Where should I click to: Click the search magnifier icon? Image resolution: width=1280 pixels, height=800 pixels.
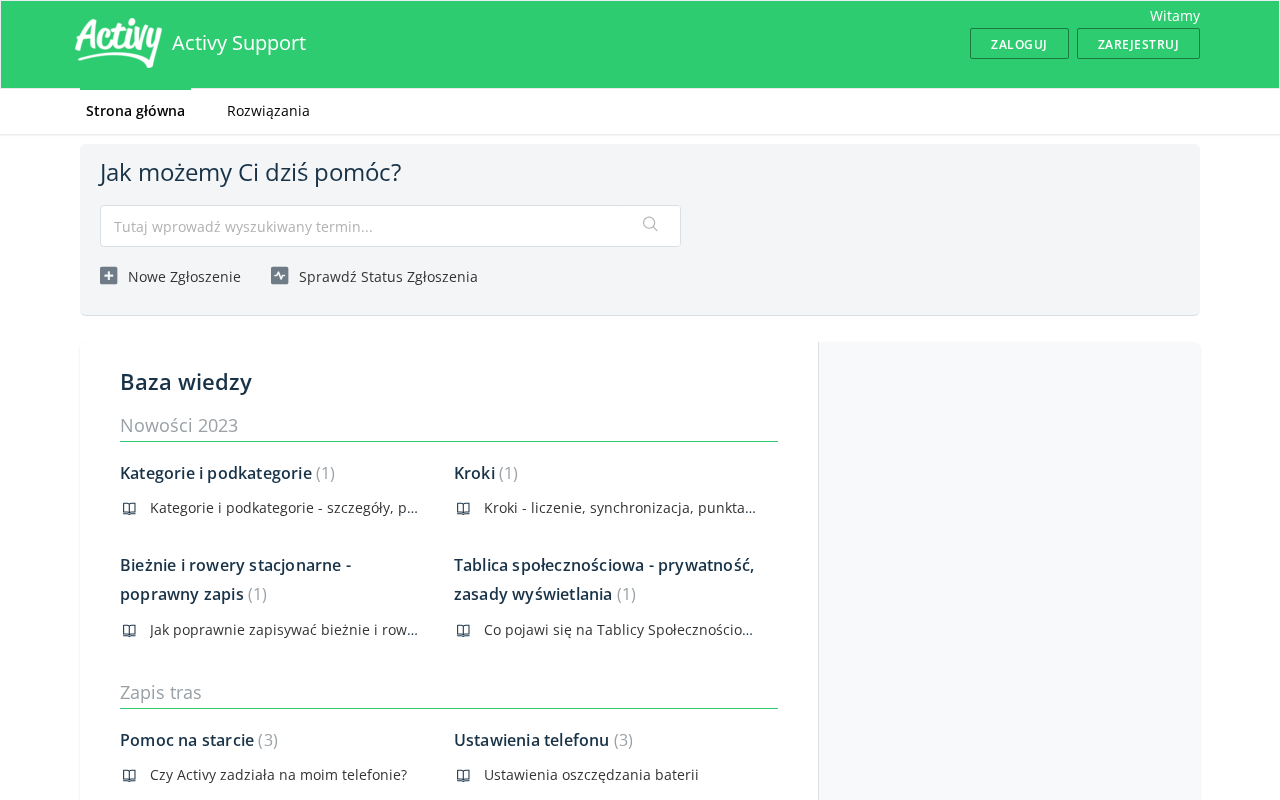(x=650, y=225)
